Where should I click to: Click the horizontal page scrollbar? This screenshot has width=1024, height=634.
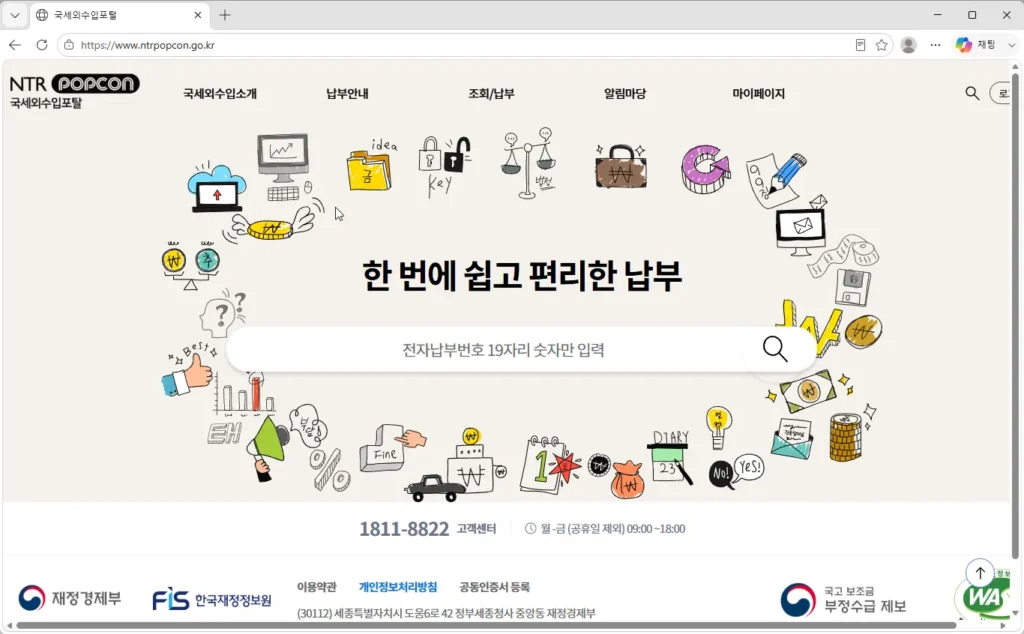485,626
